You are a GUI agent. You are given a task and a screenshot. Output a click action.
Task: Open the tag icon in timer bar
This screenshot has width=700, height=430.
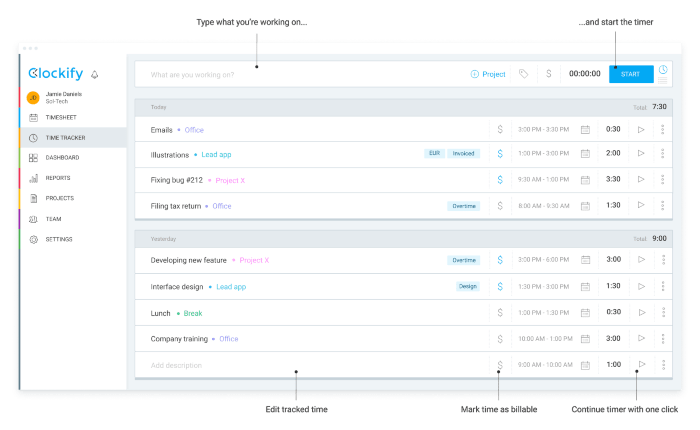(523, 74)
